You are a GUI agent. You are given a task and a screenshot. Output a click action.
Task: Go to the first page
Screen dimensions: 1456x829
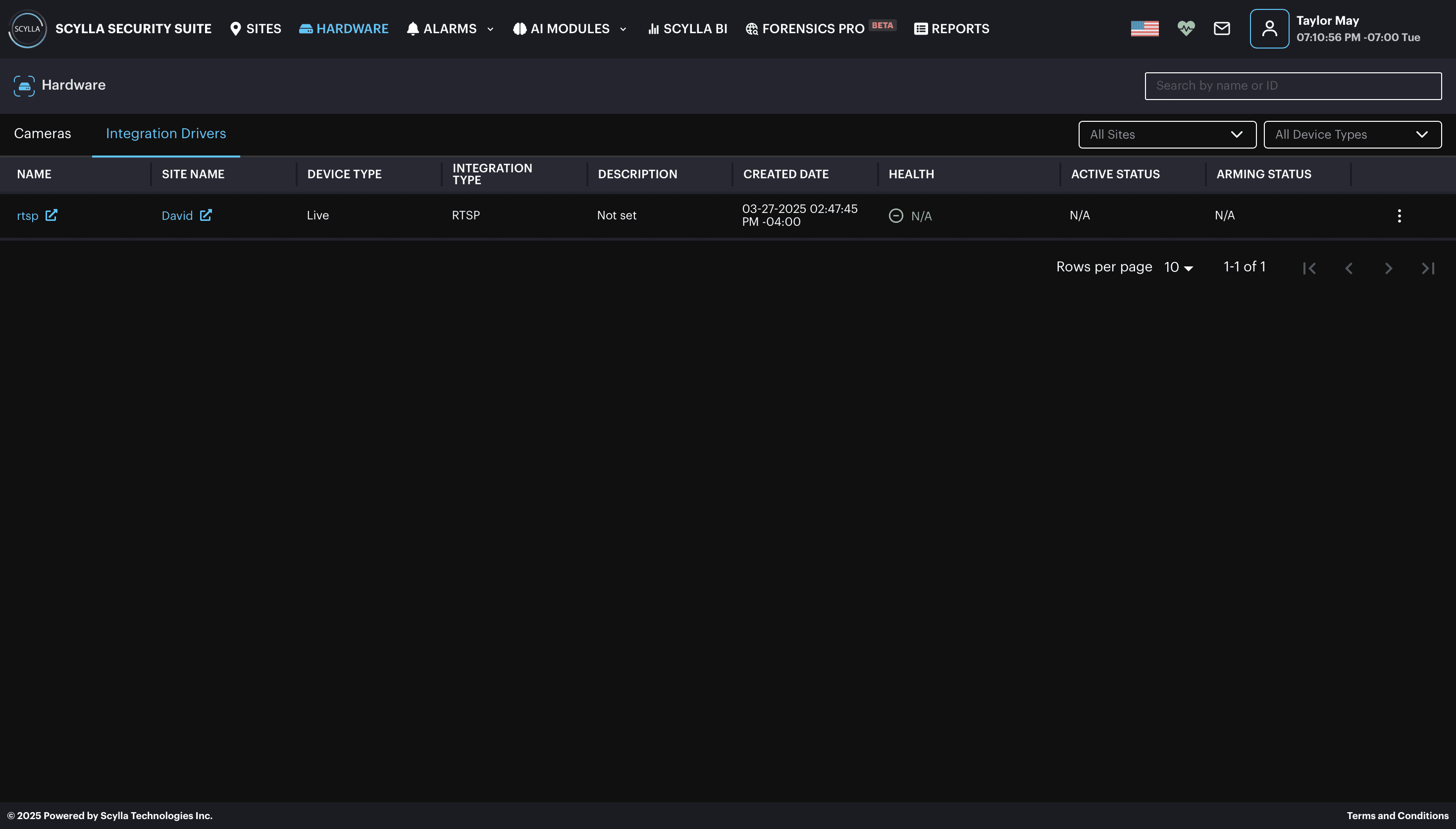click(x=1309, y=268)
